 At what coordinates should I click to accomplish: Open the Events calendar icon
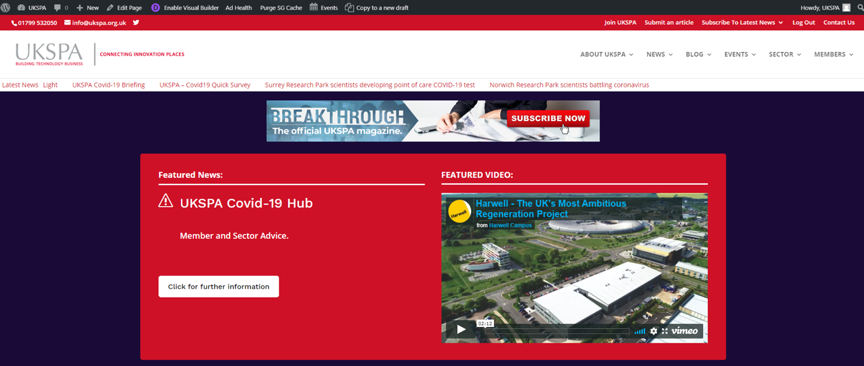(x=314, y=7)
